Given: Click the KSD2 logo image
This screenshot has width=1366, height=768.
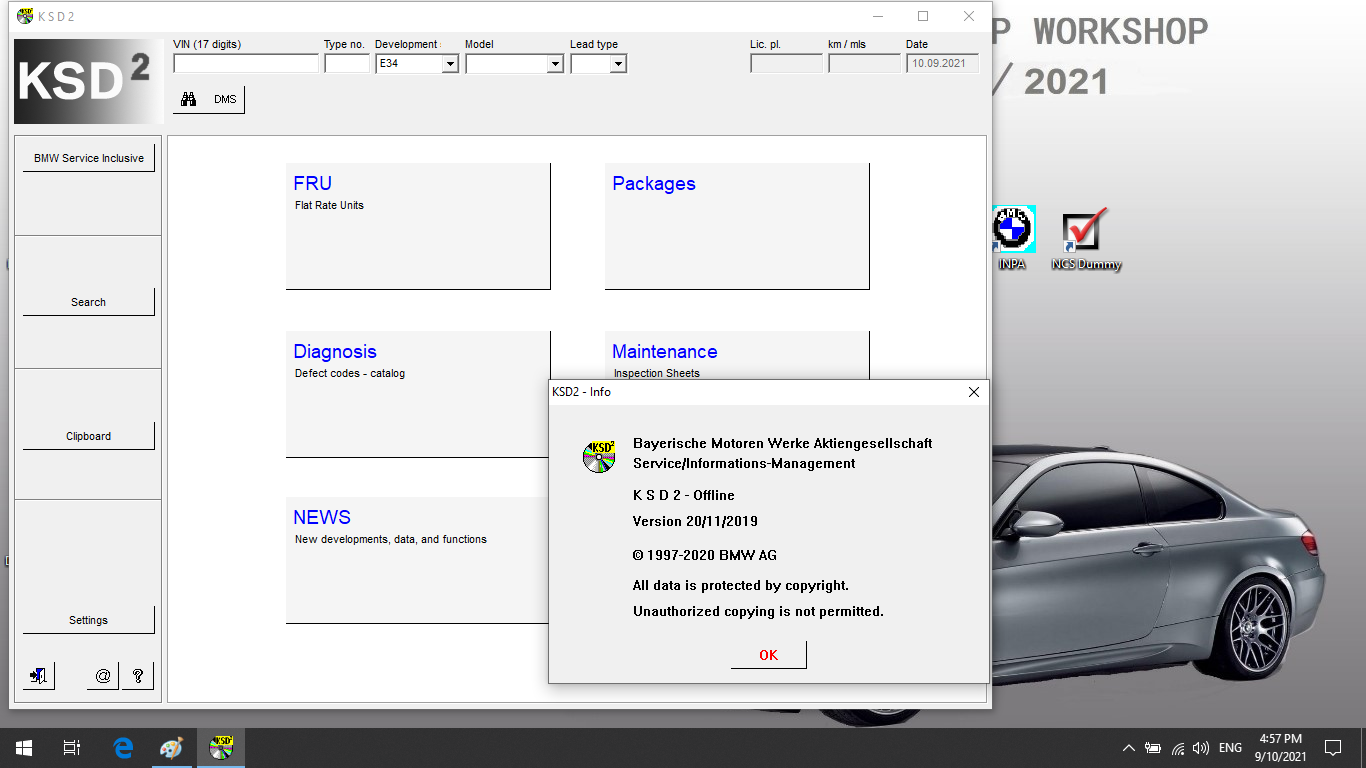Looking at the screenshot, I should 88,81.
